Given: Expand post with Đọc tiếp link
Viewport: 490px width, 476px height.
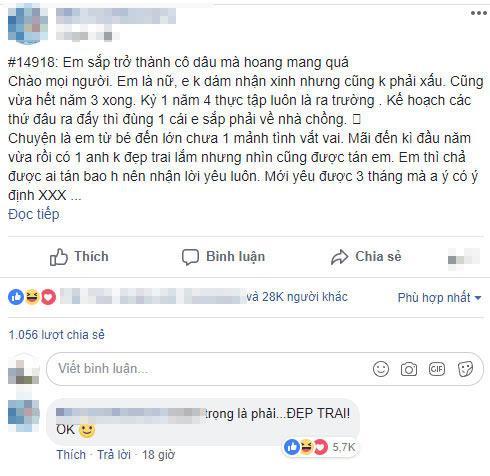Looking at the screenshot, I should point(34,214).
